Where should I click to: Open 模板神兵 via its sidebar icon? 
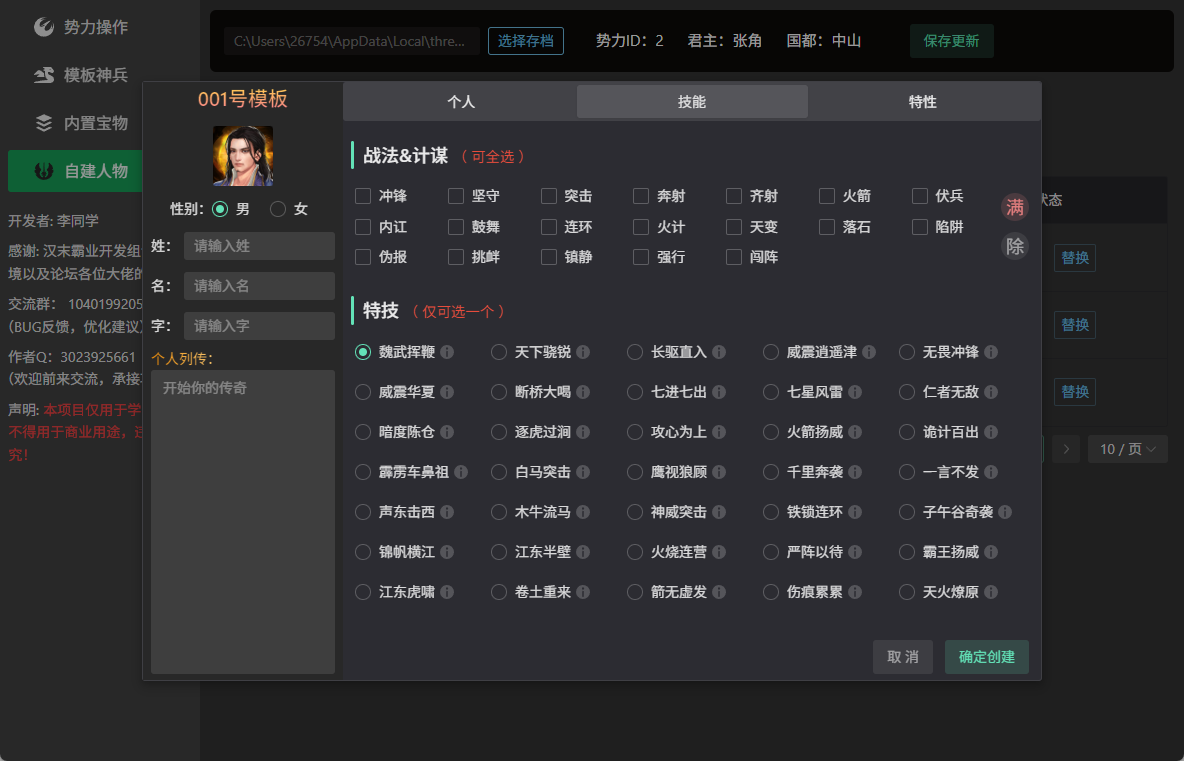pyautogui.click(x=44, y=75)
